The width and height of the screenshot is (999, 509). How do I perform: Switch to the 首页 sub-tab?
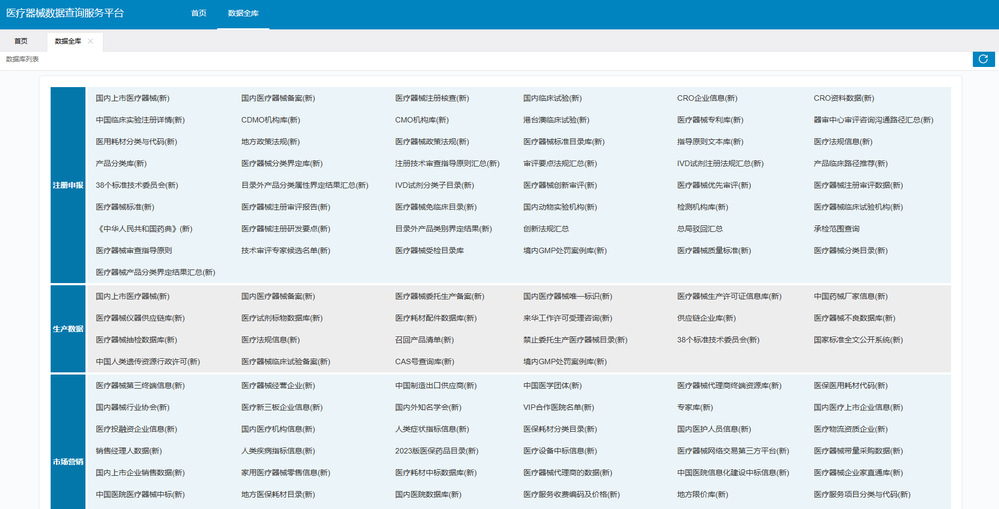21,41
